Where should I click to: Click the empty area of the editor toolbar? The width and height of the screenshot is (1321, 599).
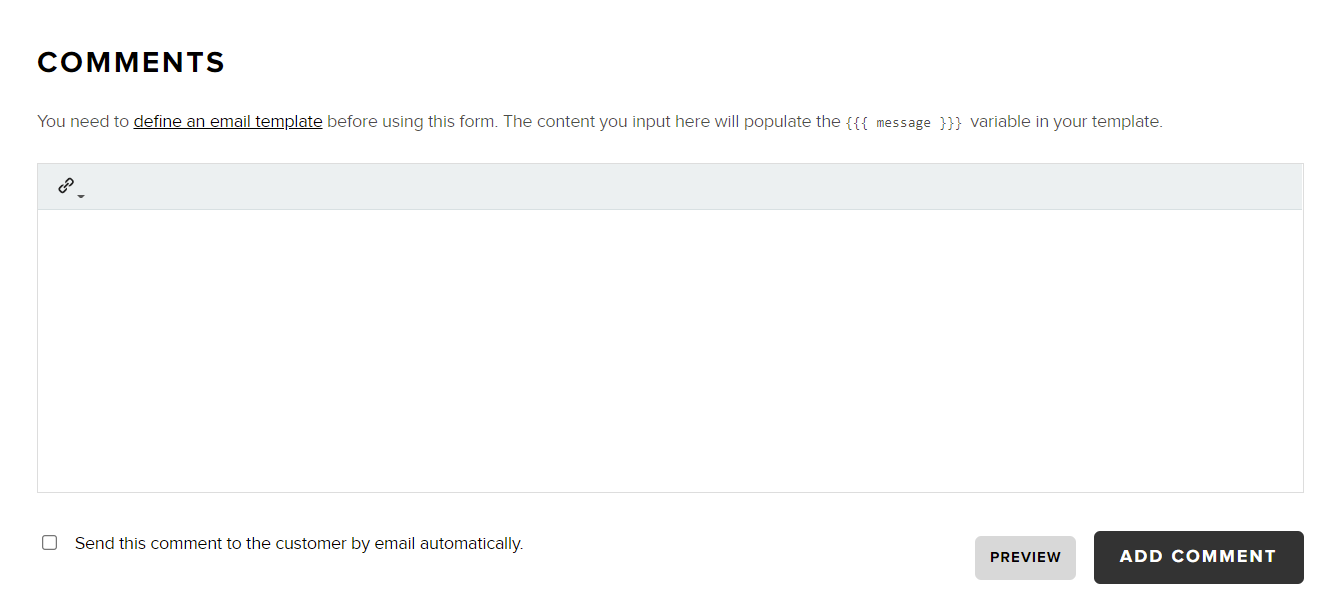690,187
